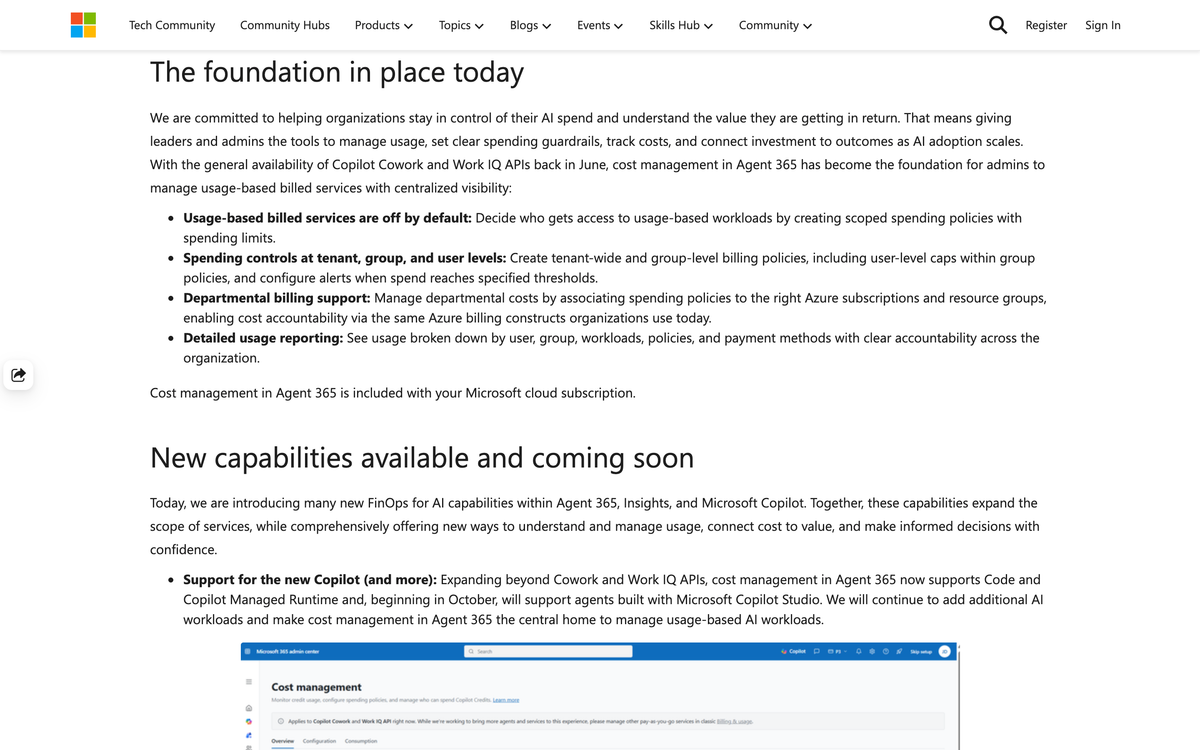Click "Support for the new Copilot (and more):"
This screenshot has width=1200, height=750.
310,579
